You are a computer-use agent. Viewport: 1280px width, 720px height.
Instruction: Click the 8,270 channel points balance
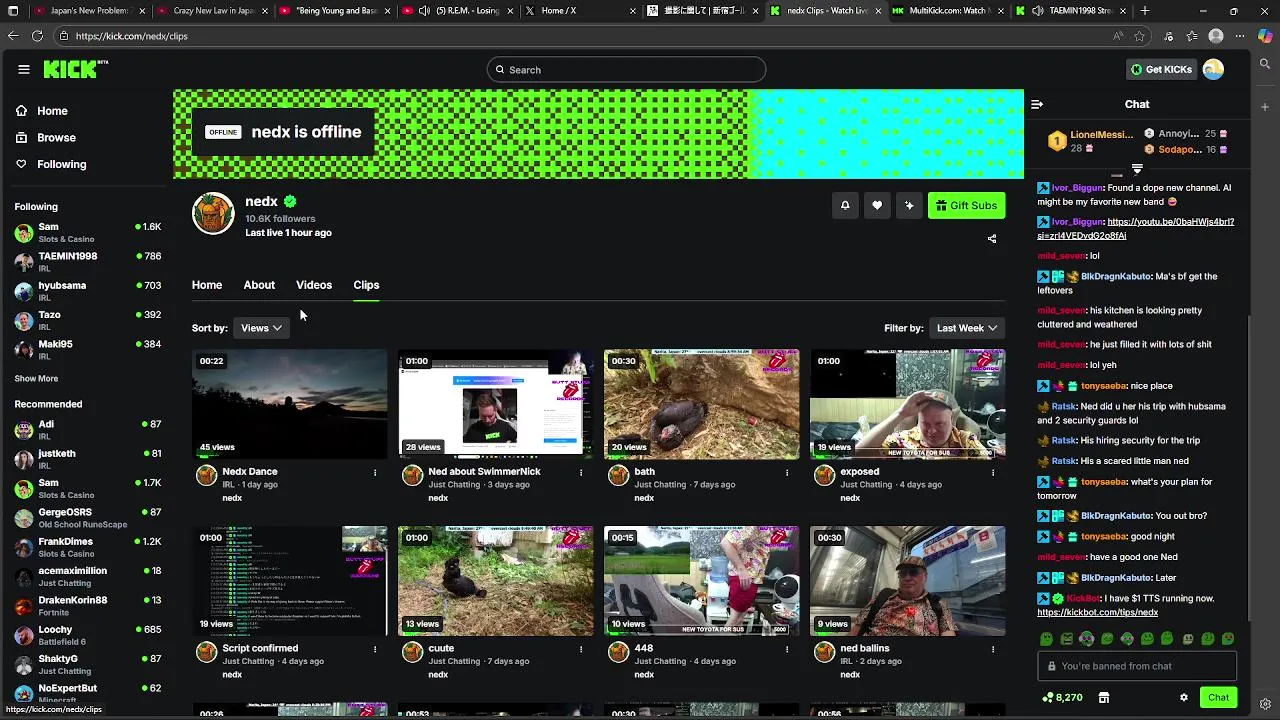pos(1062,698)
